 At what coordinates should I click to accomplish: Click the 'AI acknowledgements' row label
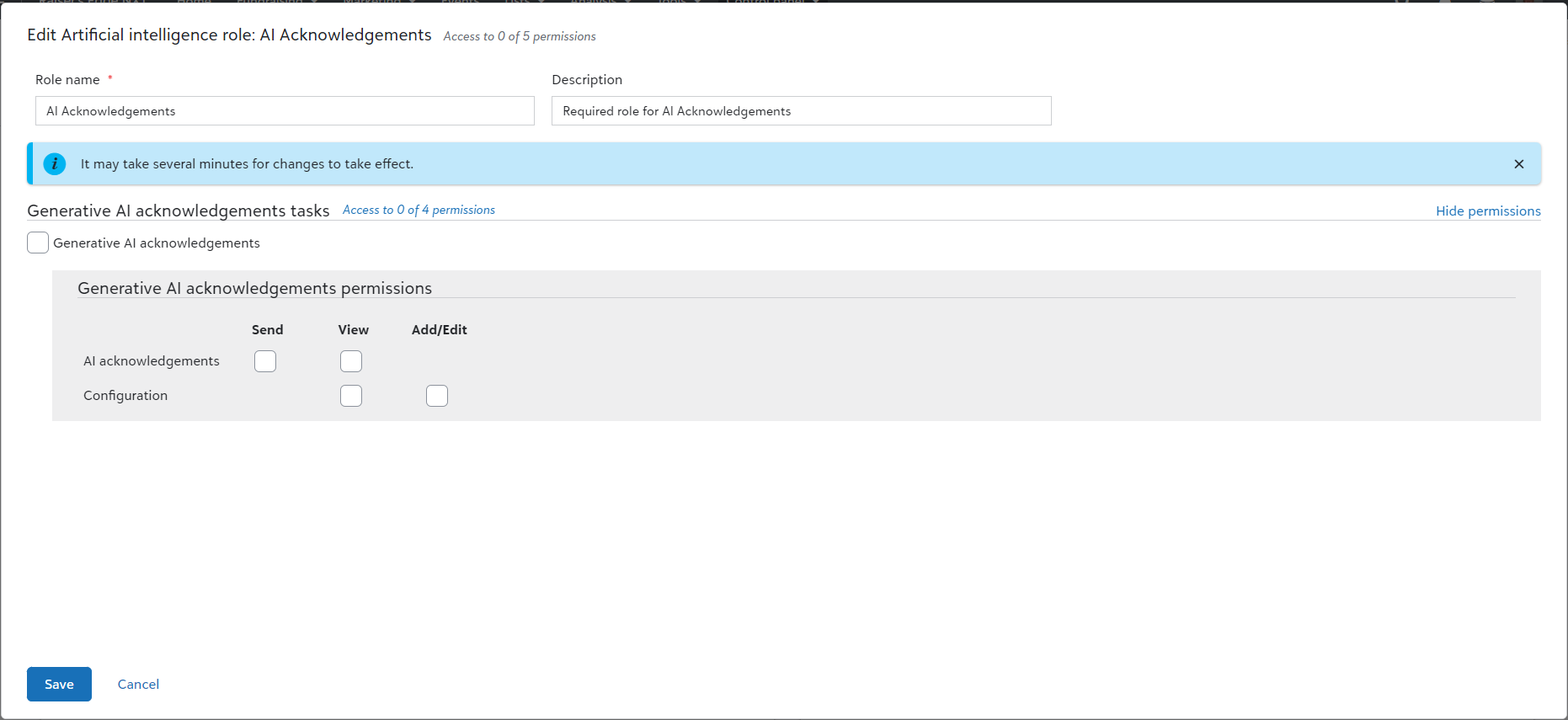(x=152, y=360)
